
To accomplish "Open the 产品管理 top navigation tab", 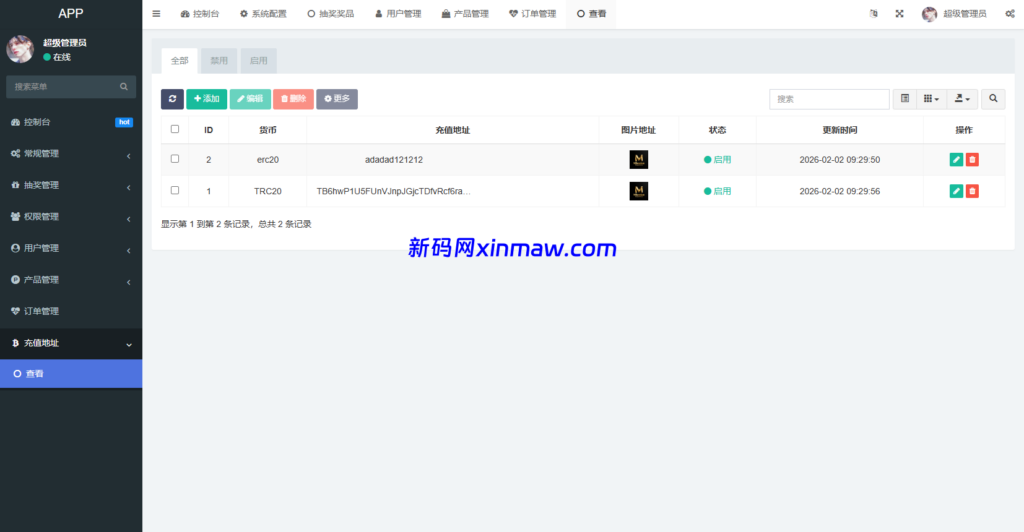I will [465, 14].
